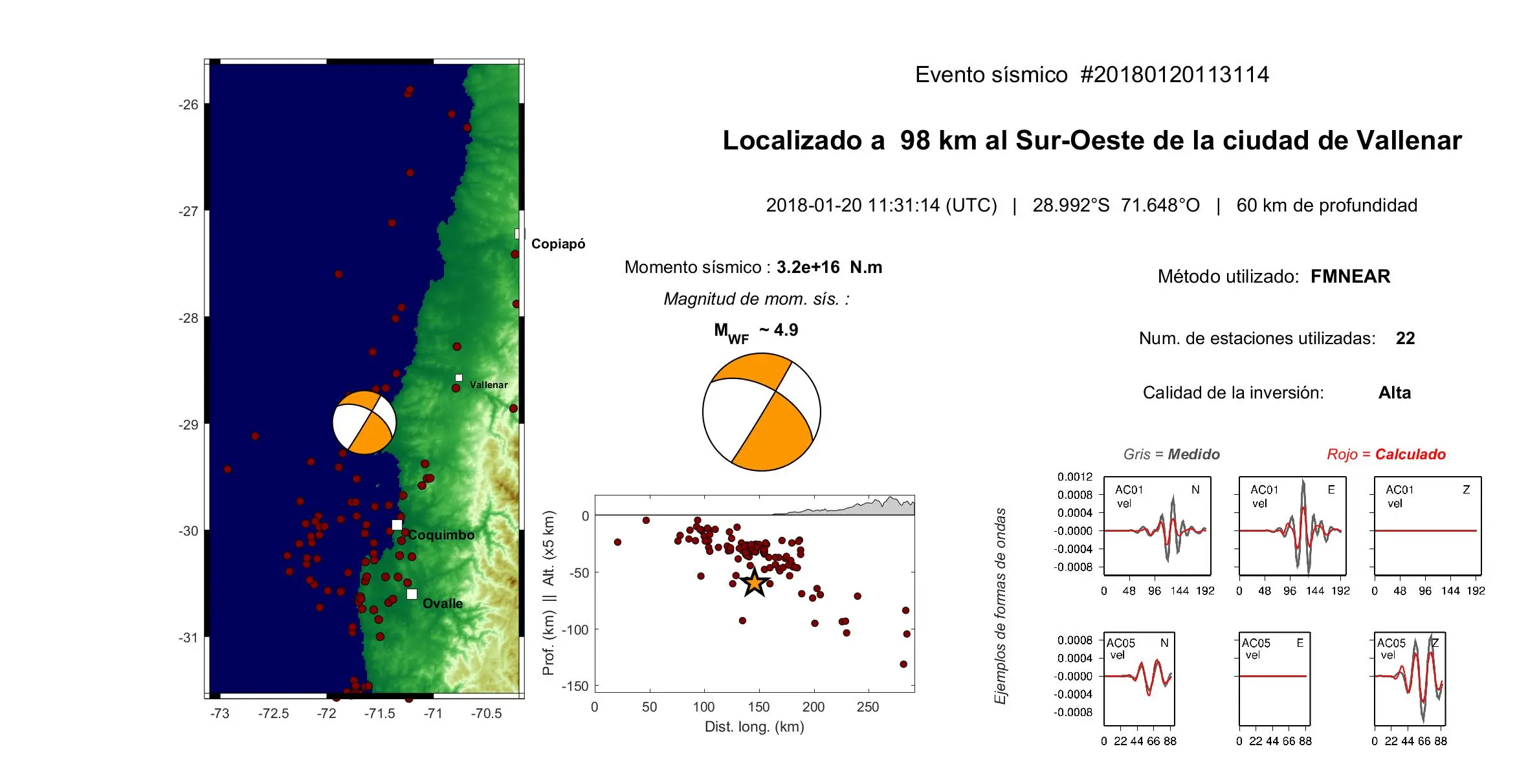Click the white square marker for Vallenar

458,378
